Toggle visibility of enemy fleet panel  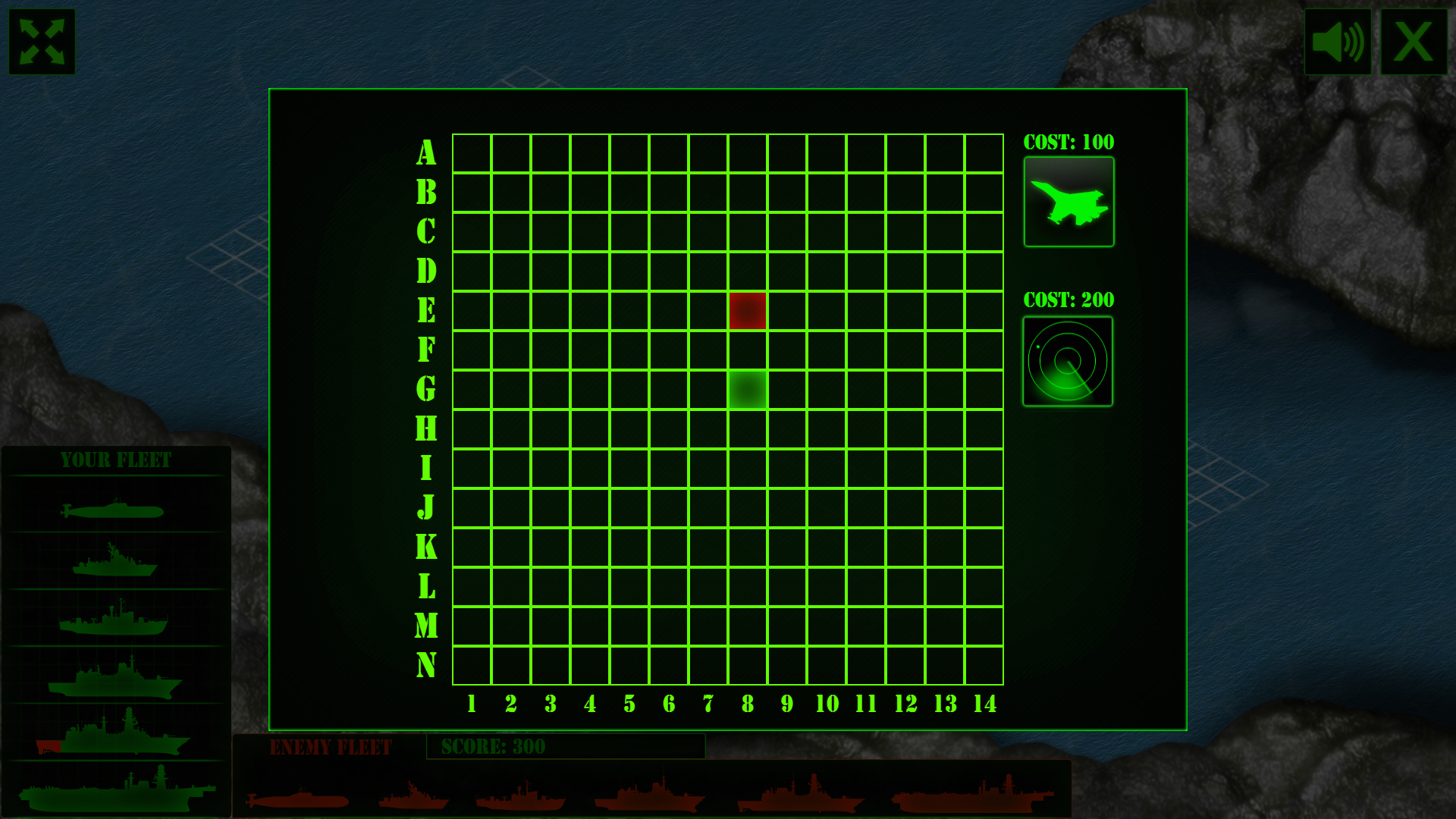pos(331,747)
